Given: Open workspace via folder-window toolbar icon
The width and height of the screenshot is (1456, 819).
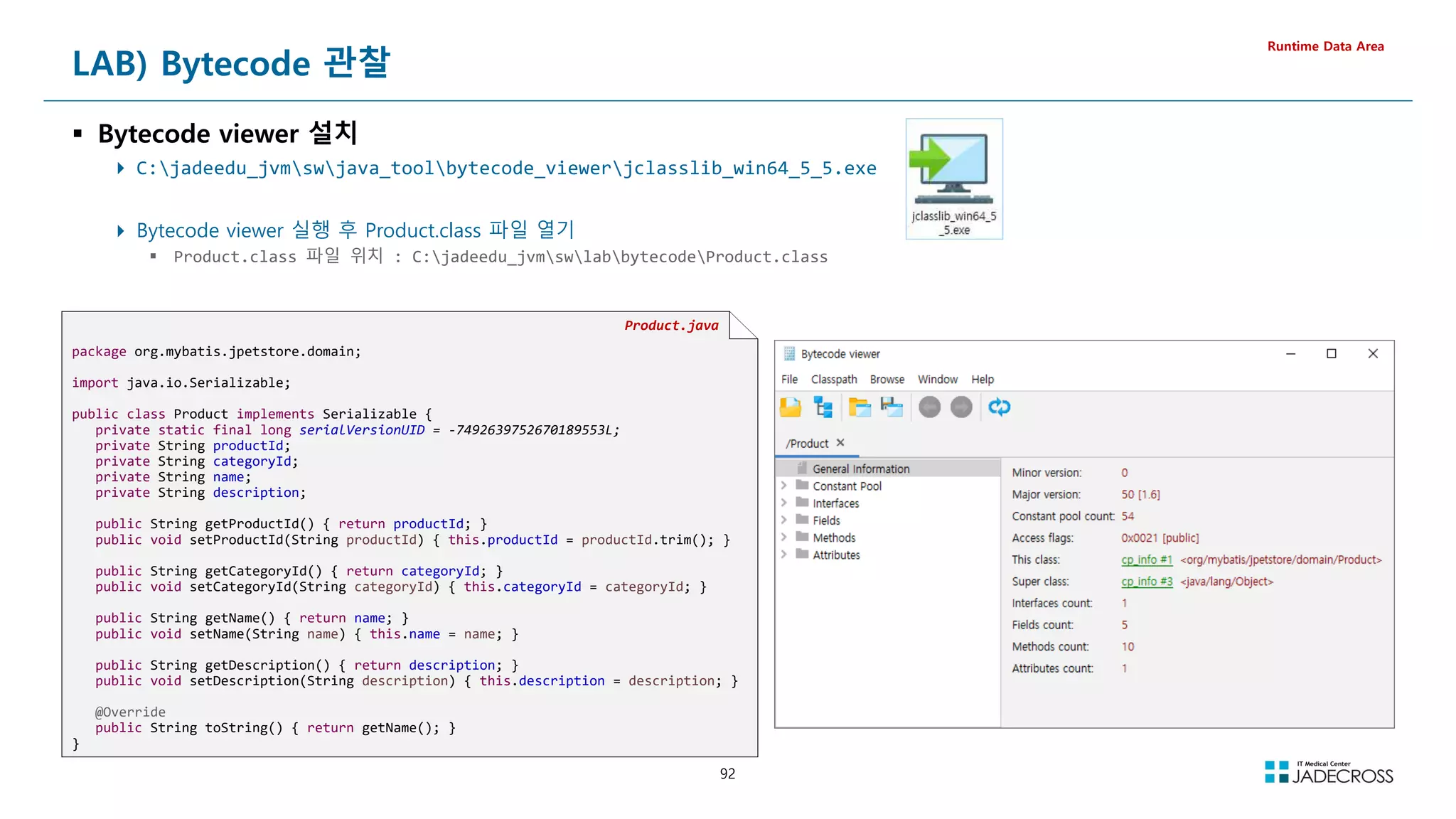Looking at the screenshot, I should click(x=860, y=407).
